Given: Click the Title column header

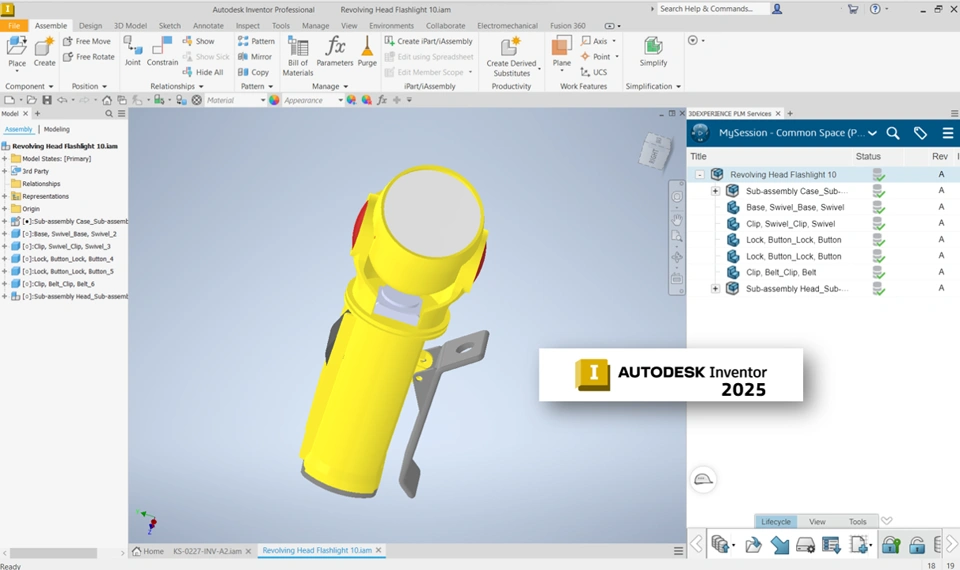Looking at the screenshot, I should point(698,156).
